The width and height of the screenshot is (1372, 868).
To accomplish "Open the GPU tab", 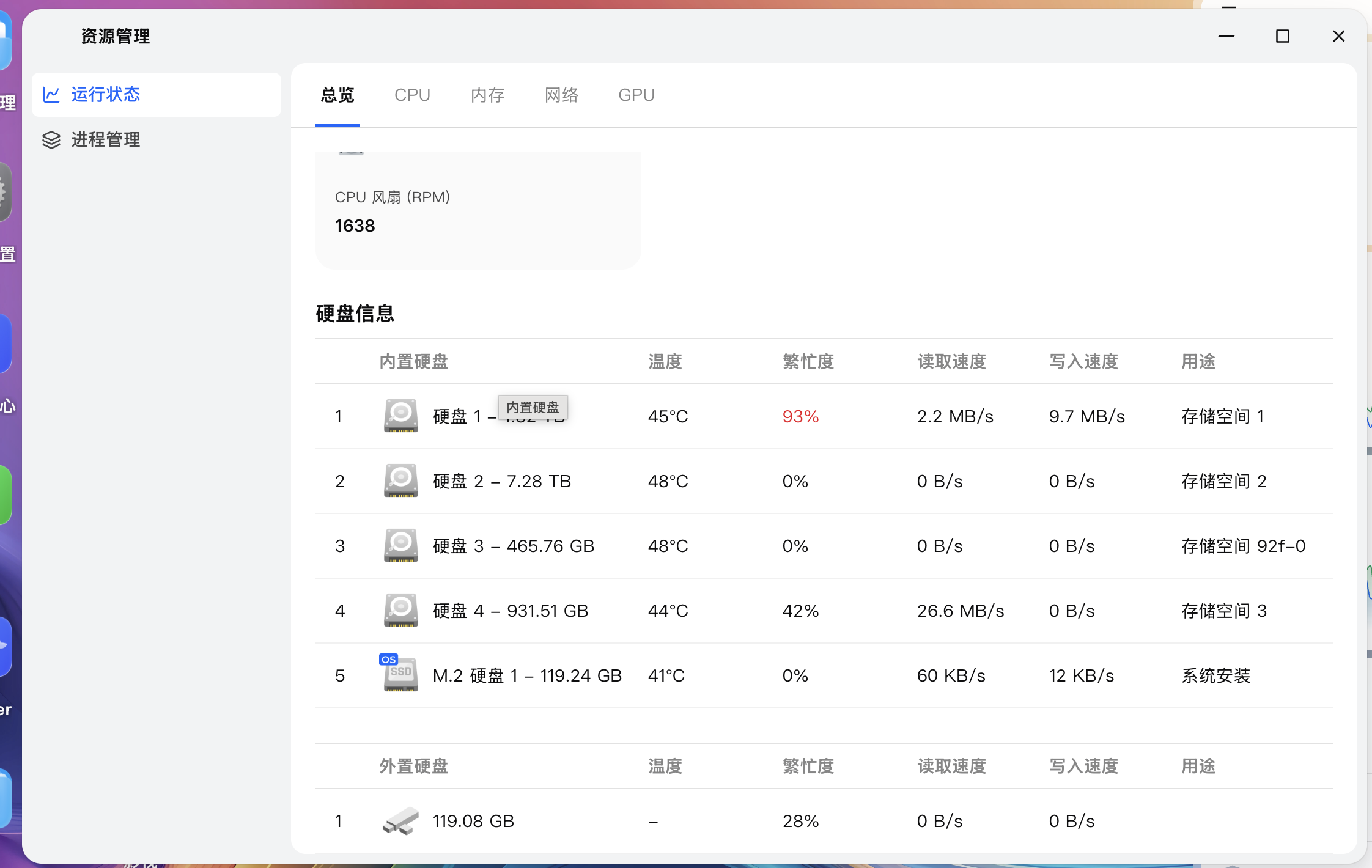I will [636, 95].
